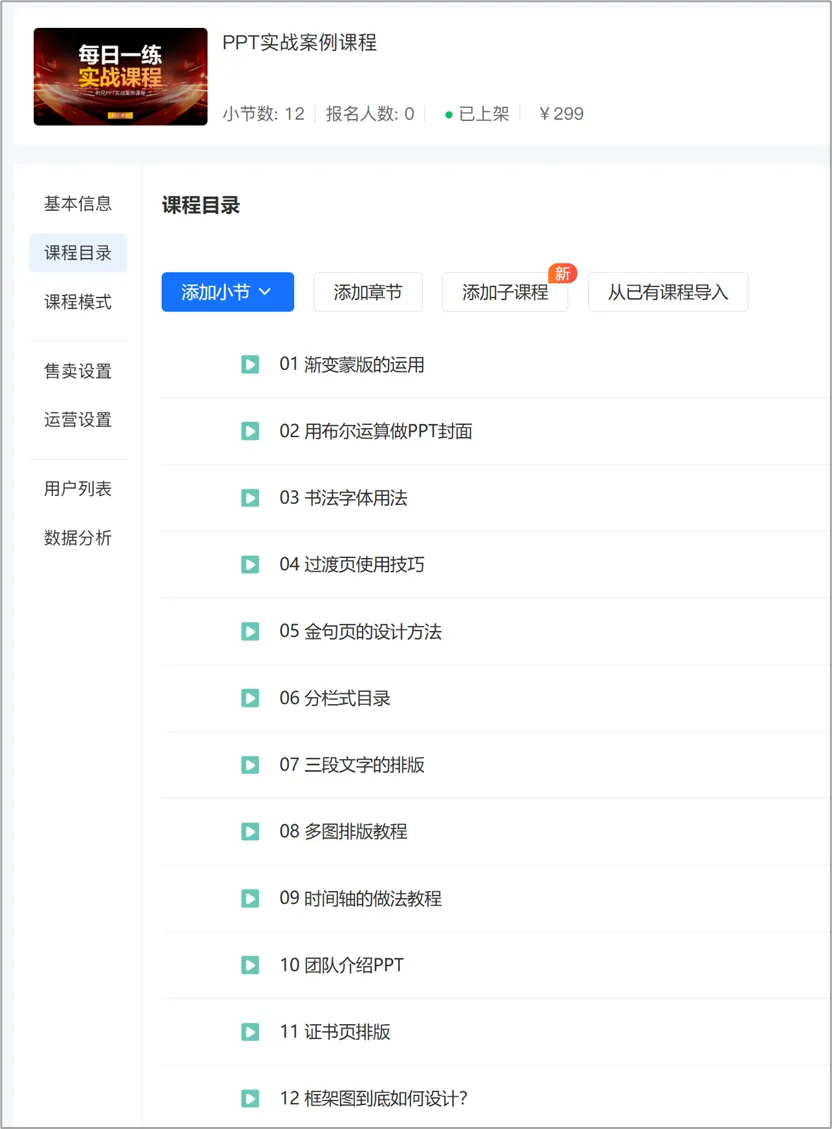Viewport: 832px width, 1129px height.
Task: Select 课程模式 in the sidebar
Action: coord(78,302)
